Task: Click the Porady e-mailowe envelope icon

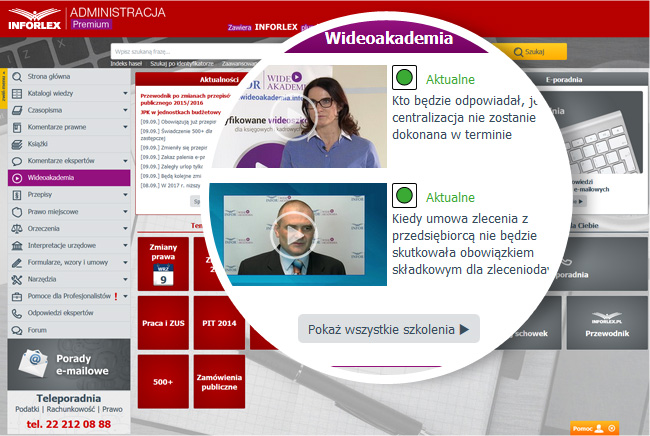Action: pos(33,363)
